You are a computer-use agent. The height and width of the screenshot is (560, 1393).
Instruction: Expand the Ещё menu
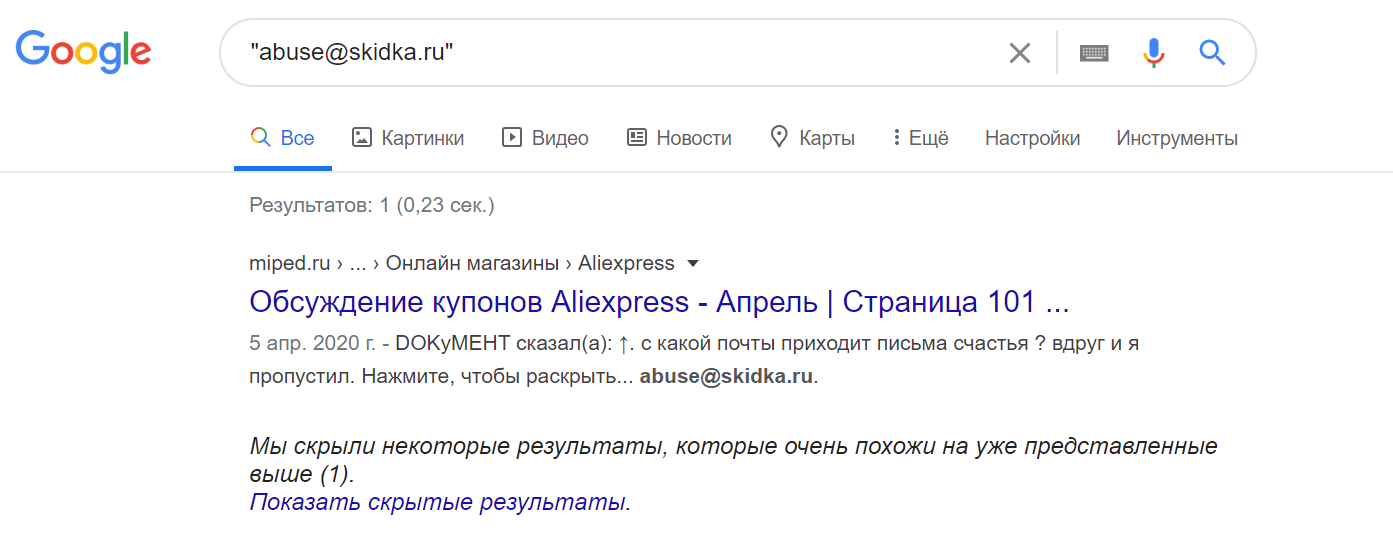point(921,139)
